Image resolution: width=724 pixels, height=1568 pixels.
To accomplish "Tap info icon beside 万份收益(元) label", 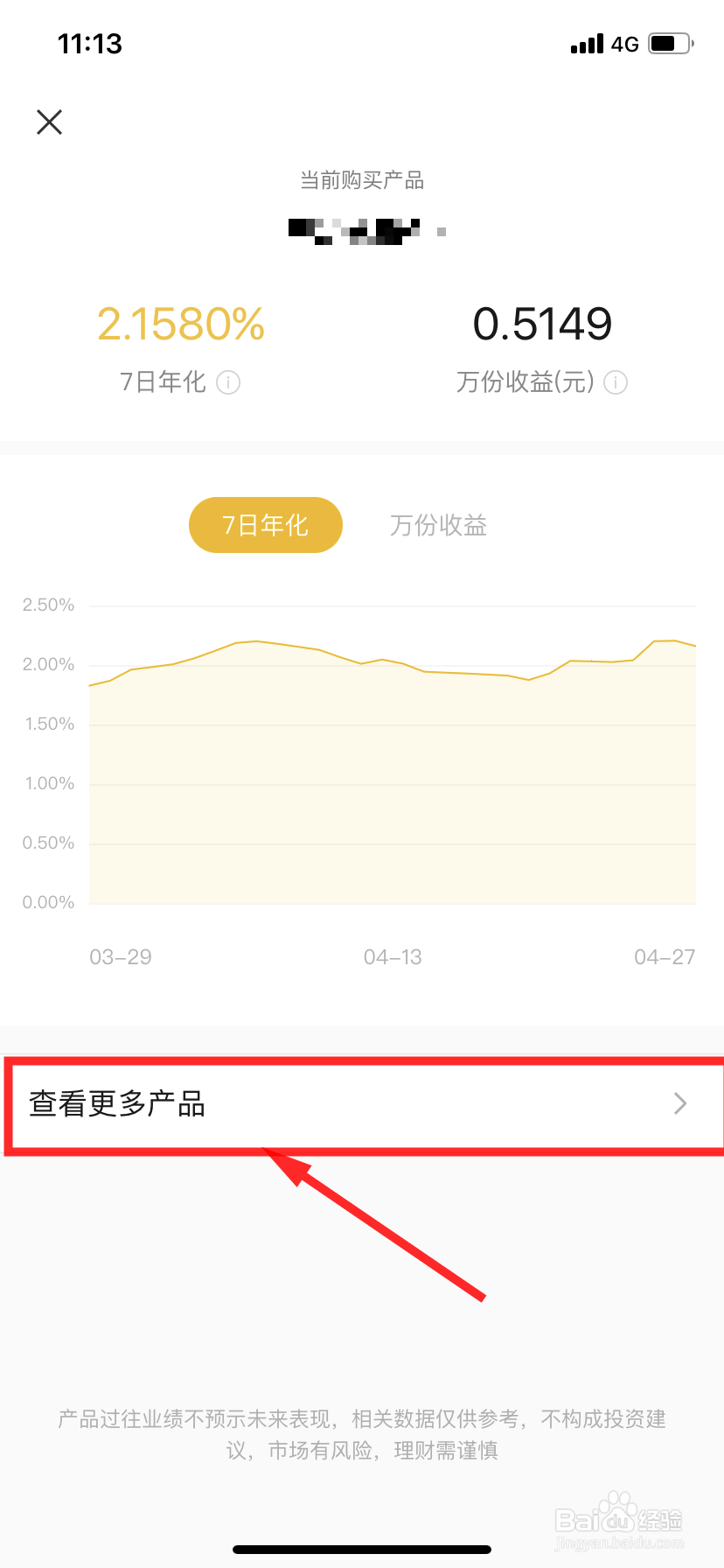I will click(x=616, y=382).
